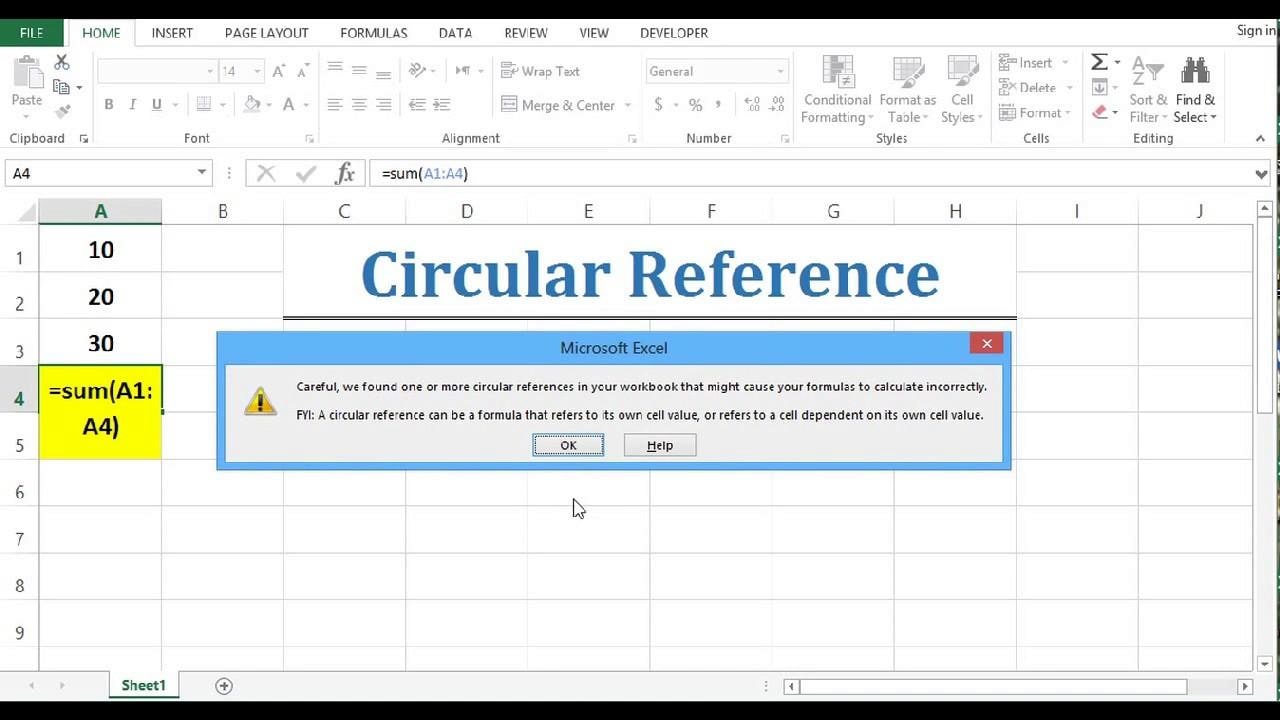Click the formula bar Cancel X icon
The height and width of the screenshot is (720, 1280).
(266, 173)
